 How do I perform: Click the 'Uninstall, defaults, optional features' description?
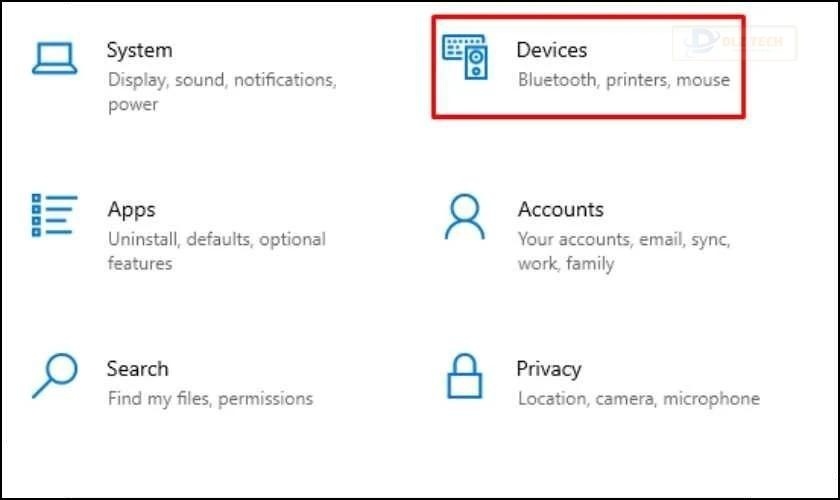pos(217,240)
